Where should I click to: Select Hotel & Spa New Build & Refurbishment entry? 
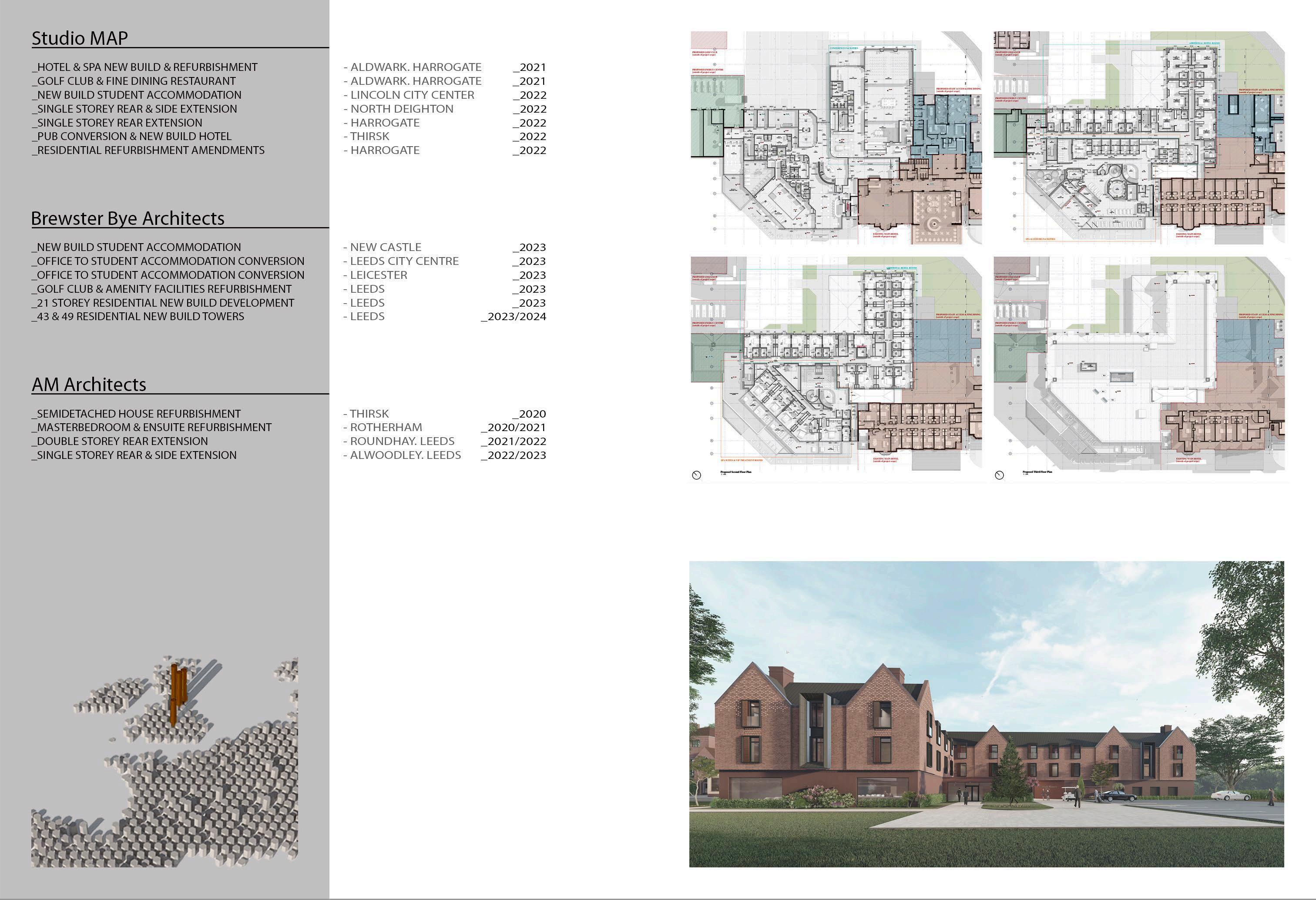(x=145, y=67)
